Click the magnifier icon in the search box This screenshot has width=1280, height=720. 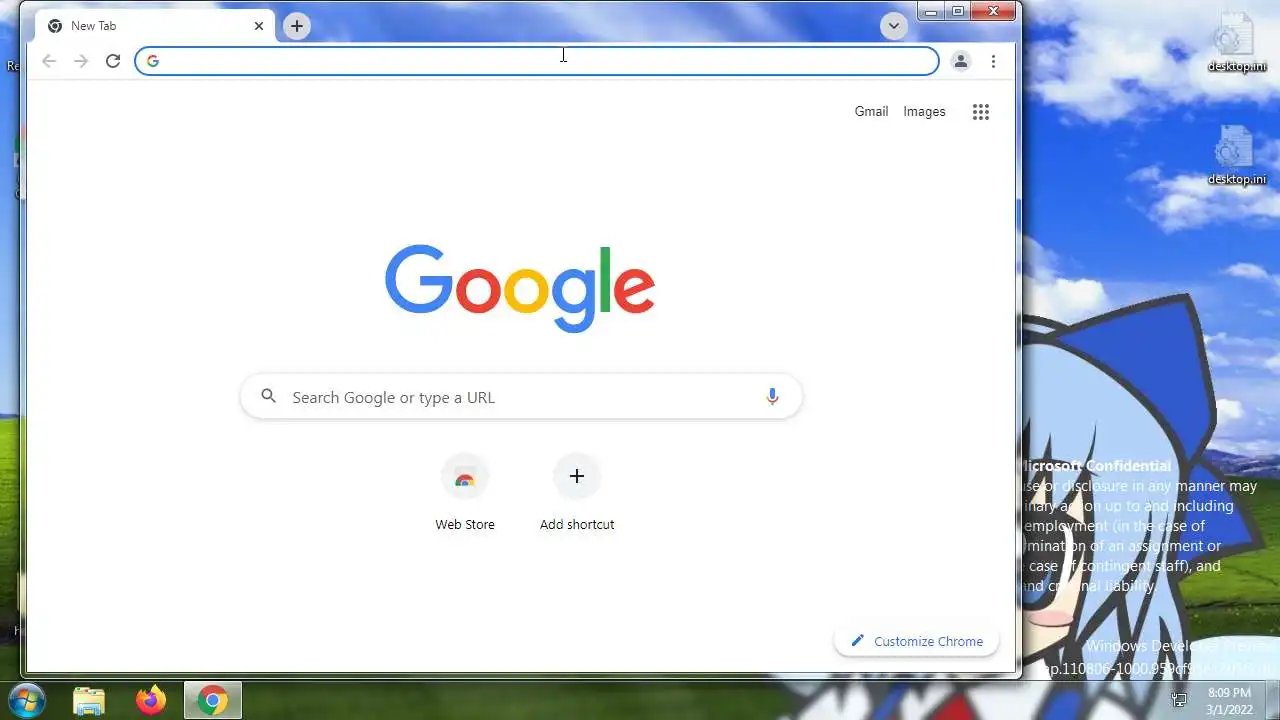coord(268,397)
